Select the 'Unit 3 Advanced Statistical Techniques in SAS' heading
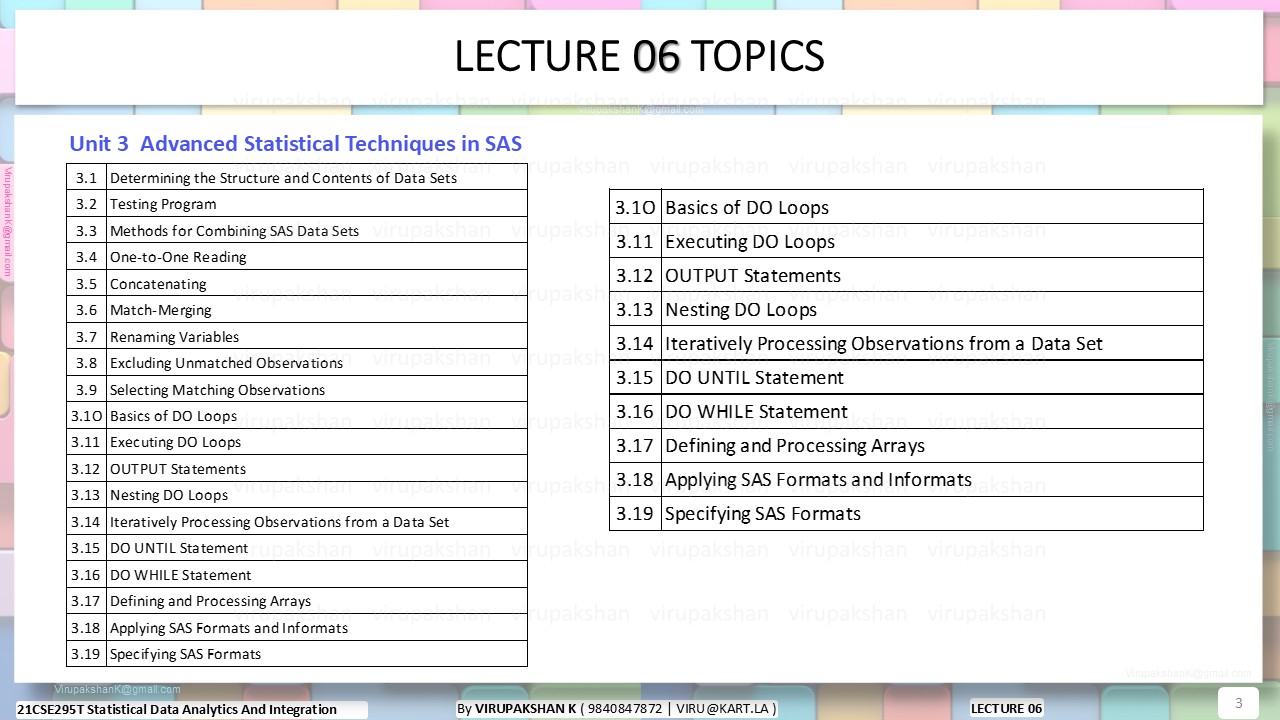Image resolution: width=1280 pixels, height=720 pixels. click(295, 143)
